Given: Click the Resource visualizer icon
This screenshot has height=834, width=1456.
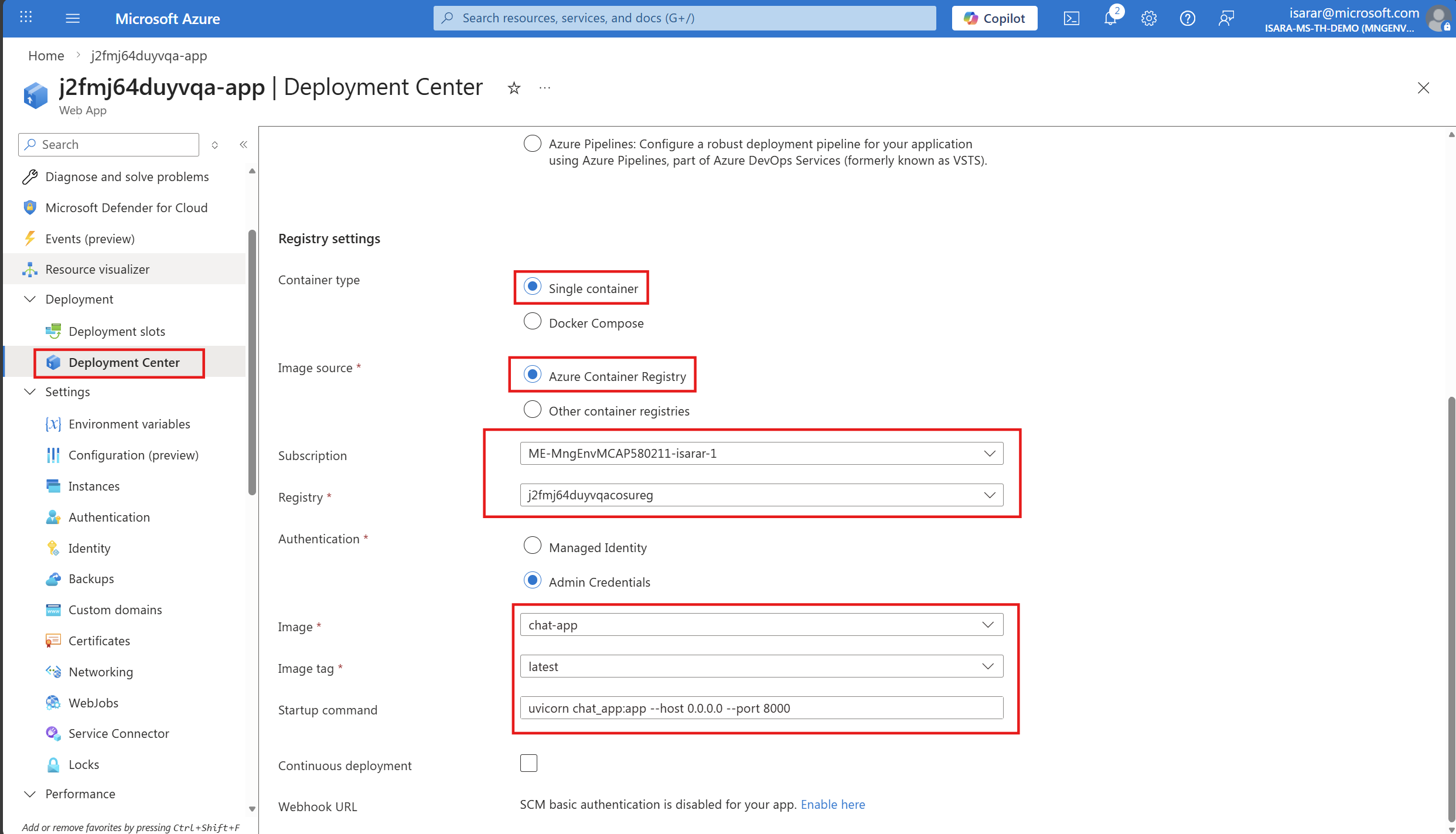Looking at the screenshot, I should 30,270.
